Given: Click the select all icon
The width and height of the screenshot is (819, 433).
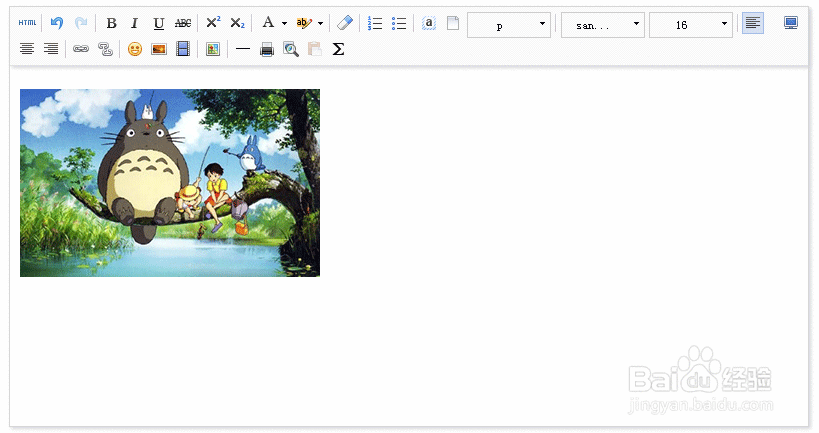Looking at the screenshot, I should (x=429, y=23).
